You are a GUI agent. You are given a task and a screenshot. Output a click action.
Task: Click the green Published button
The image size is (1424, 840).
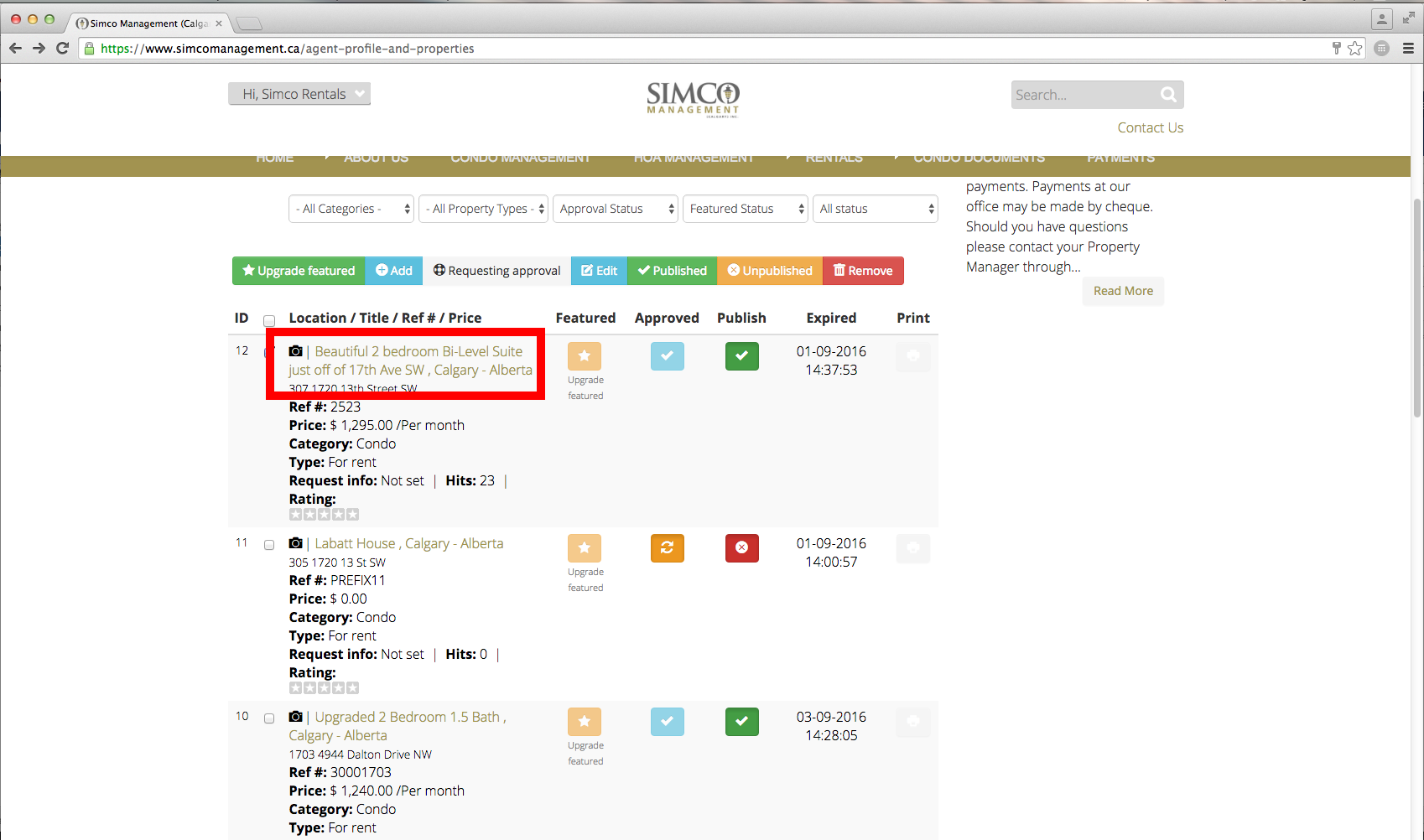coord(673,271)
